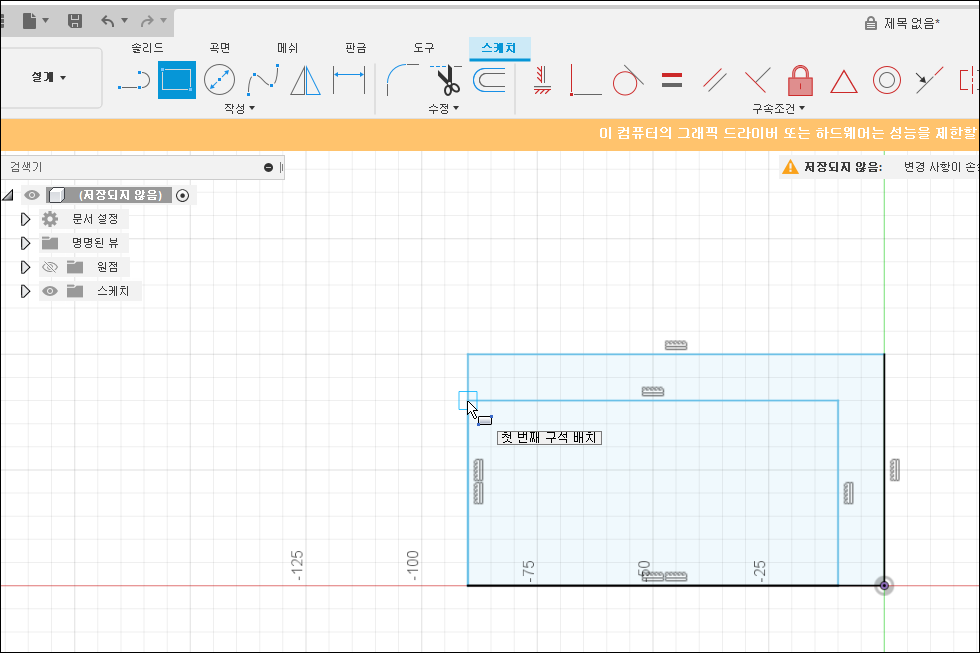Switch to the 도구 tab
Viewport: 980px width, 653px height.
423,47
